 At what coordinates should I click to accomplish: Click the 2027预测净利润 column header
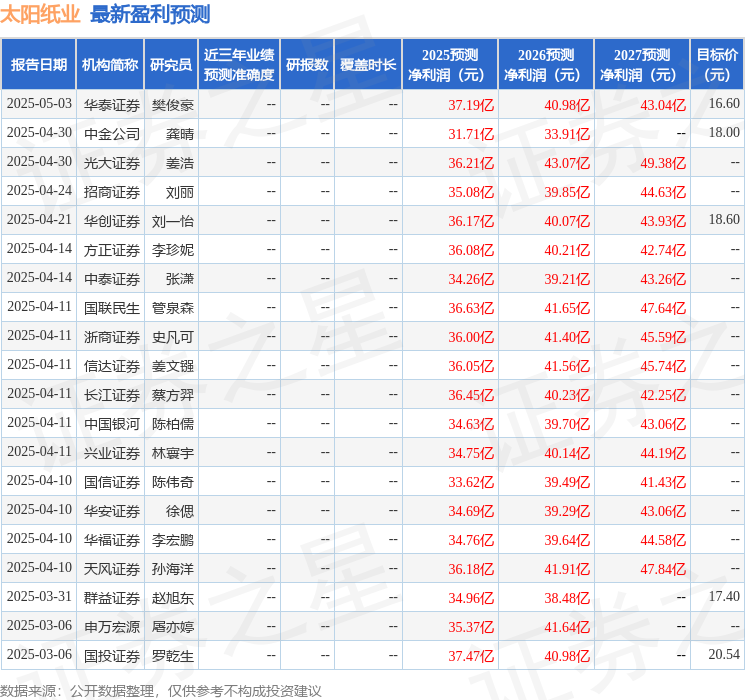pyautogui.click(x=642, y=64)
